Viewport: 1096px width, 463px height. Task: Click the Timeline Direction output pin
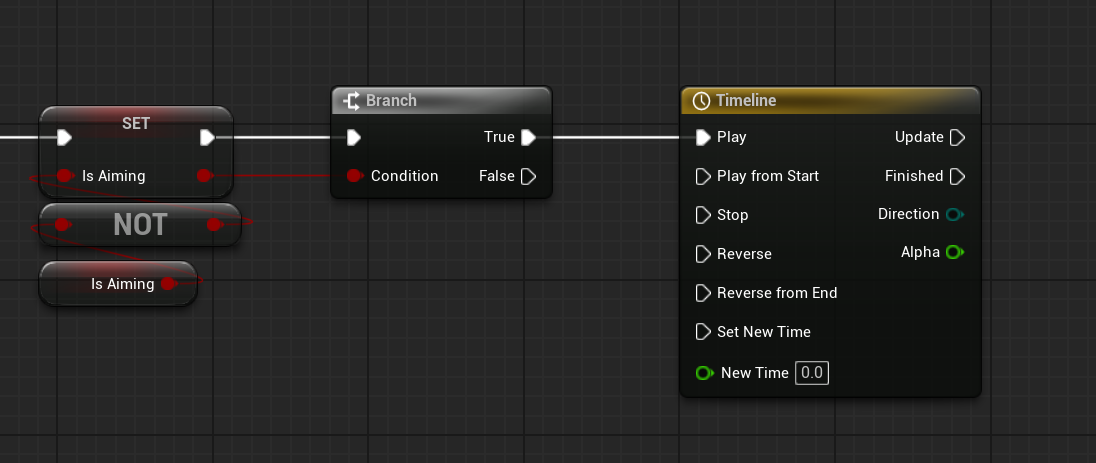(x=955, y=214)
